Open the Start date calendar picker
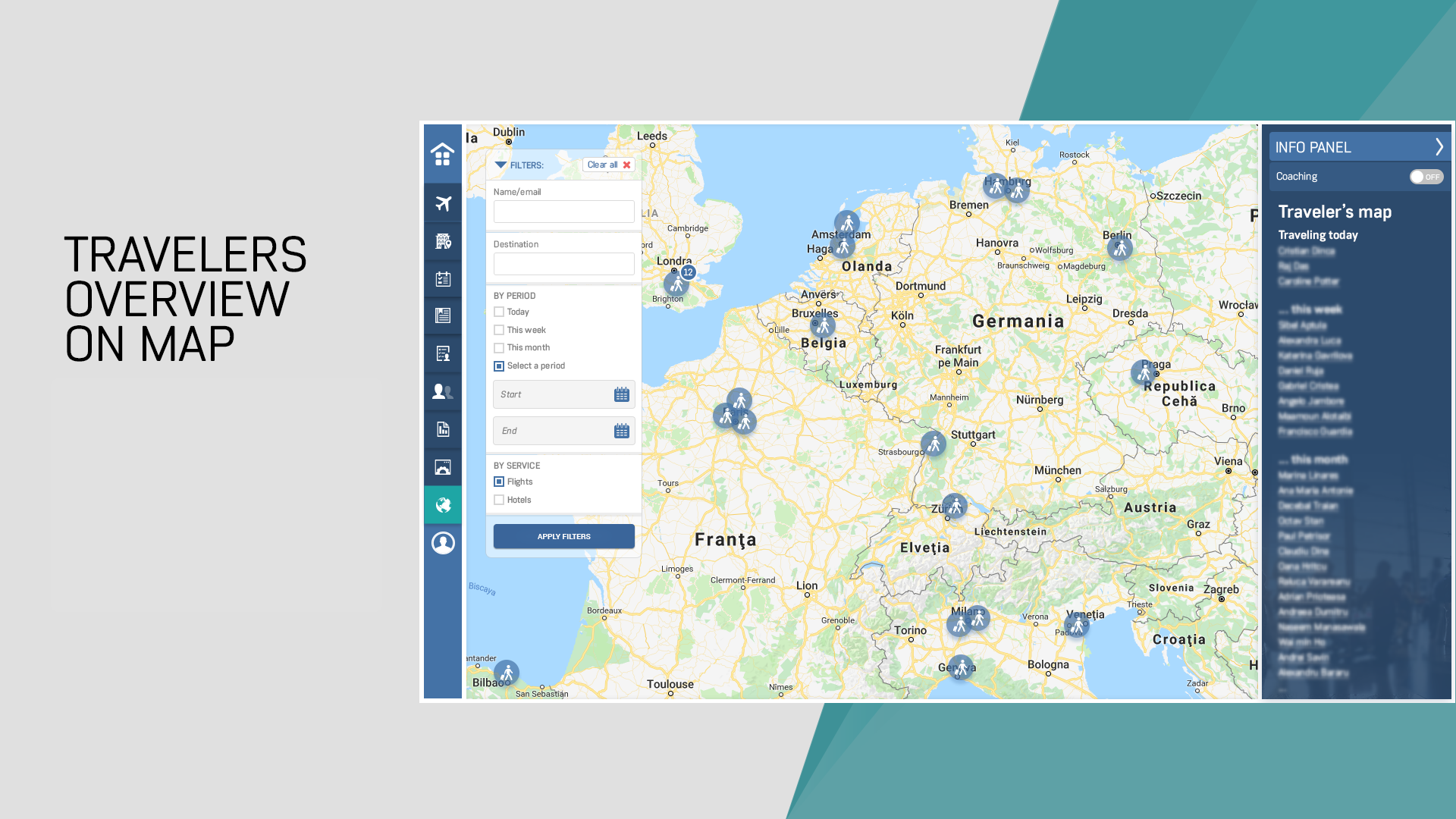The width and height of the screenshot is (1456, 819). pyautogui.click(x=622, y=394)
